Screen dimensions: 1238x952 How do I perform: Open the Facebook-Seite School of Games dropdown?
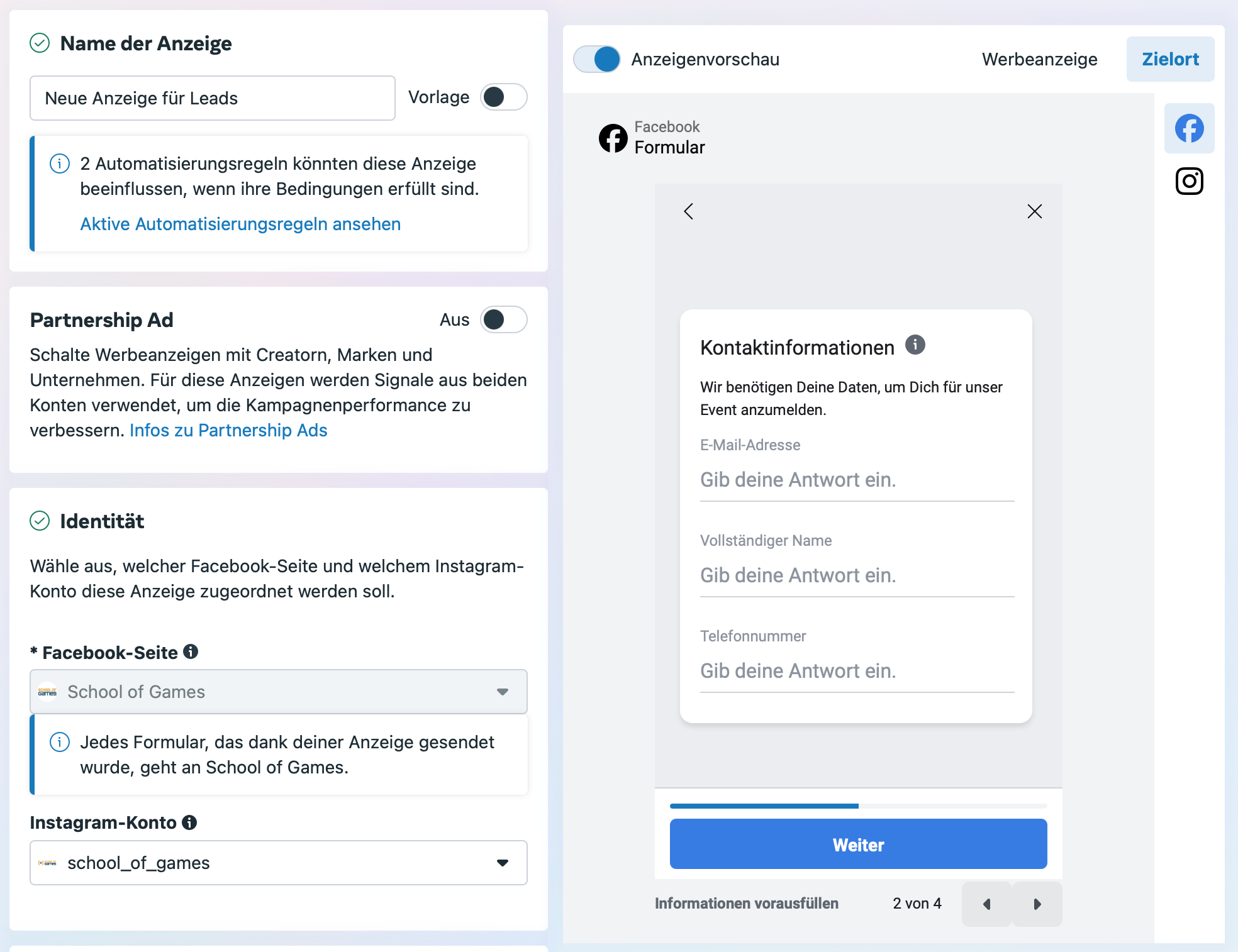[x=279, y=692]
